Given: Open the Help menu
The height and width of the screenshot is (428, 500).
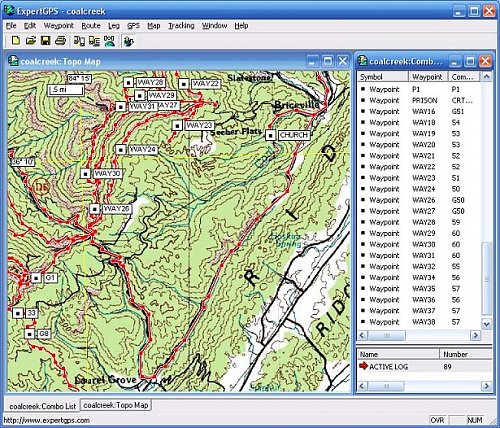Looking at the screenshot, I should (241, 26).
